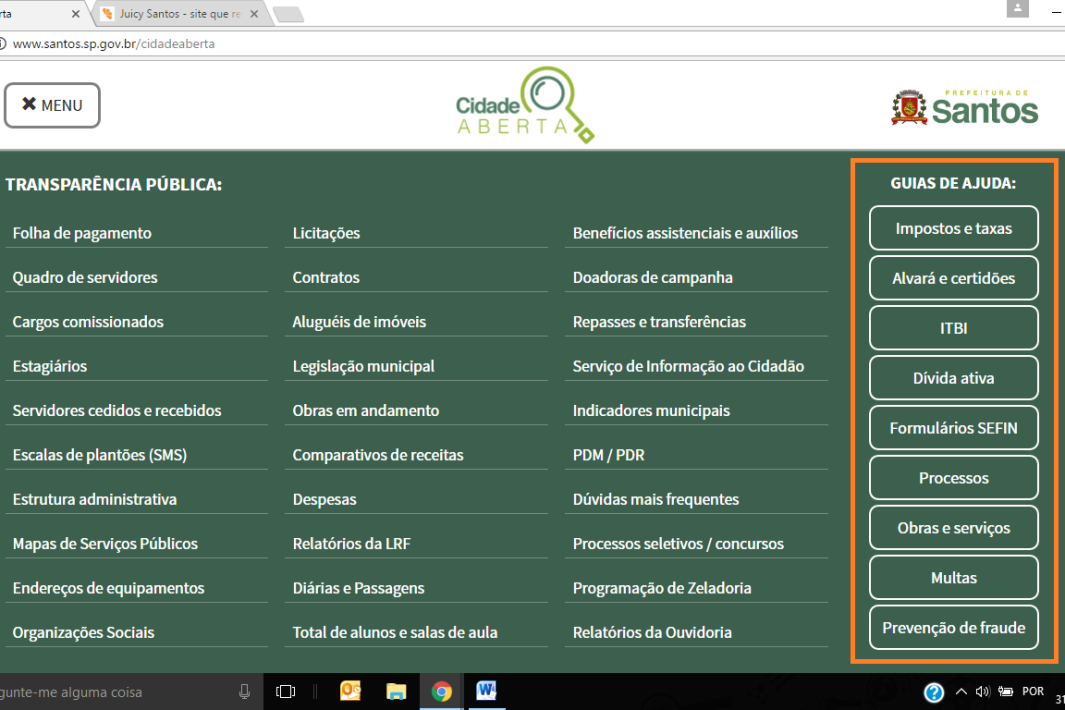The height and width of the screenshot is (710, 1065).
Task: Open the site MENU button
Action: click(52, 105)
